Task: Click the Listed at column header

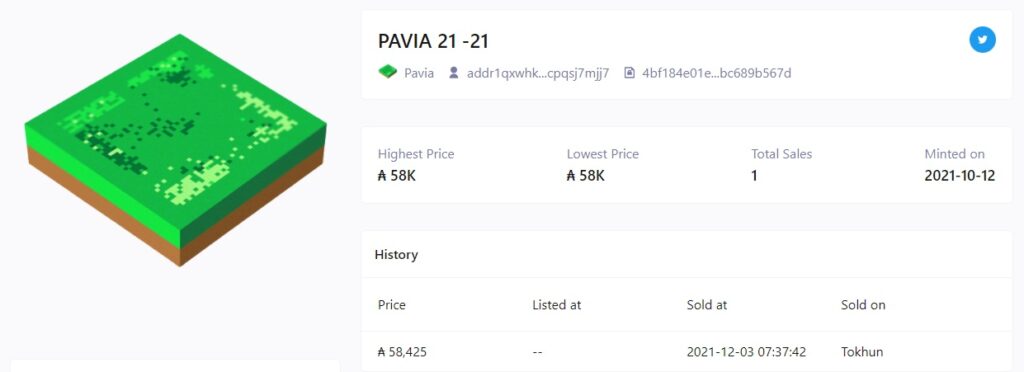Action: 556,305
